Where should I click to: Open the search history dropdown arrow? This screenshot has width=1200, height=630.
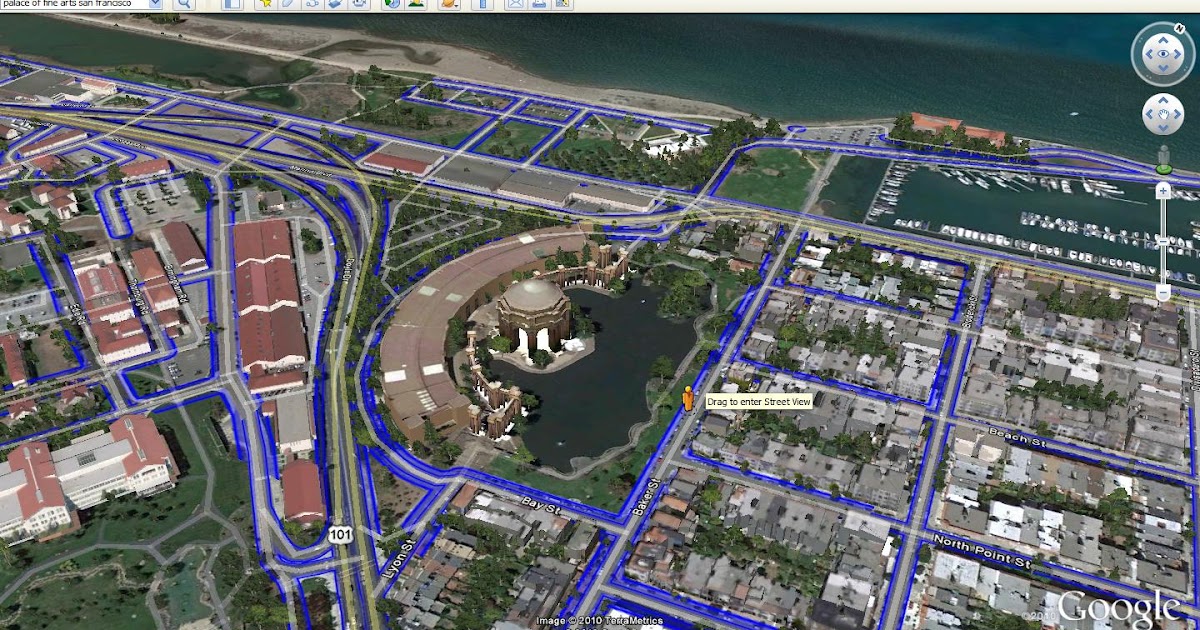[x=155, y=4]
